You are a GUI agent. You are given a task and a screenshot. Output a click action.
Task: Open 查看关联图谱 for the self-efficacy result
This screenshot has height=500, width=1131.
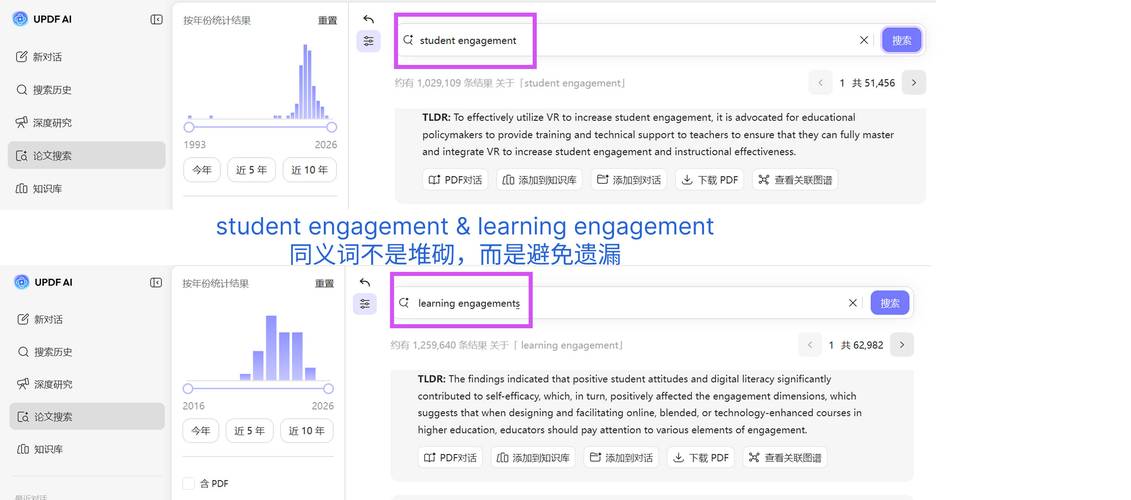click(x=785, y=458)
